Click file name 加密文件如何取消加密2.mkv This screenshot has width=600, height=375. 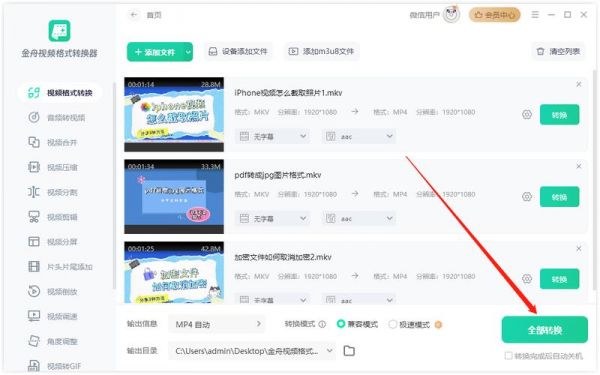tap(283, 257)
